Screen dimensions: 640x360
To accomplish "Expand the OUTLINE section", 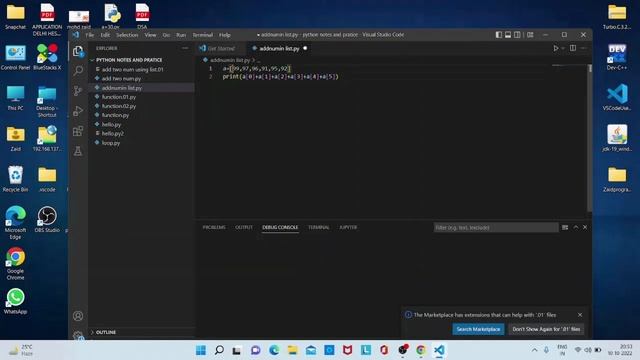I will point(106,332).
